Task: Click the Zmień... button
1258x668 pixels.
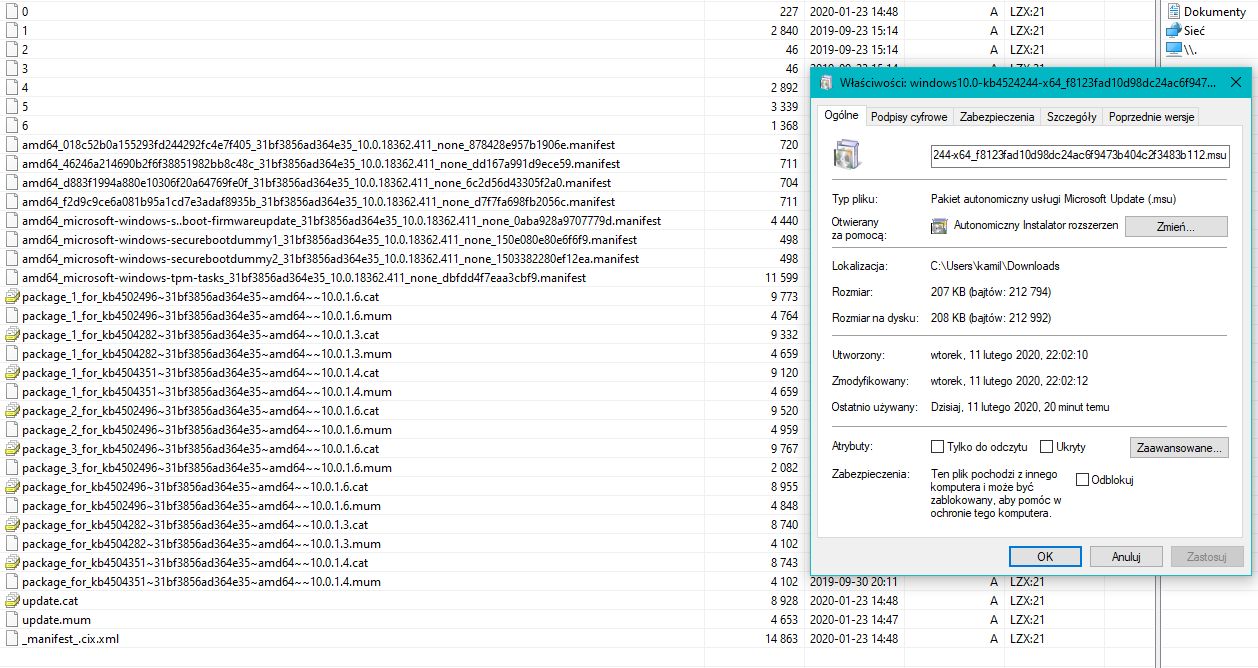Action: click(1176, 227)
